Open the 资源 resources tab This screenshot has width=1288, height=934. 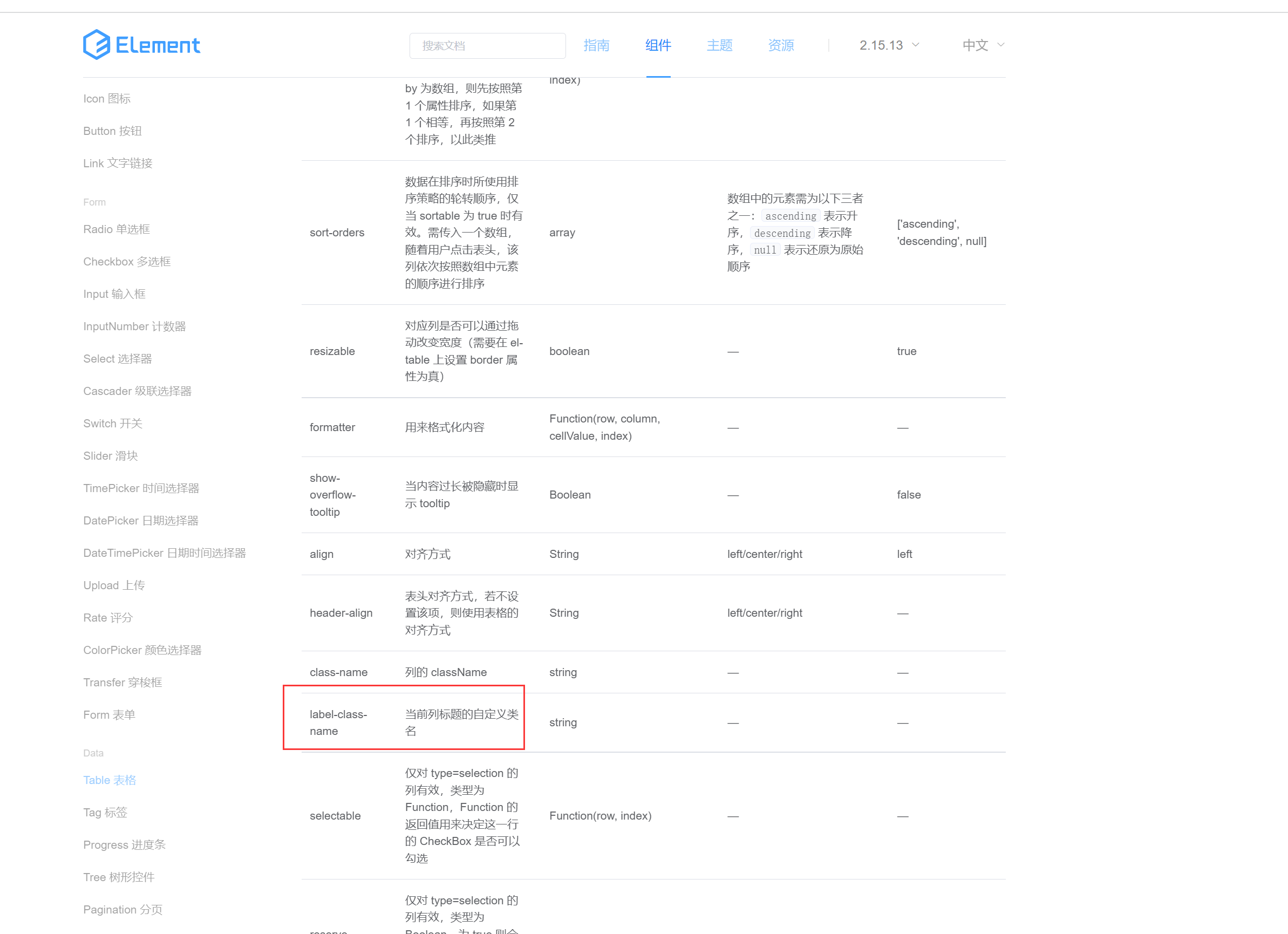(781, 45)
